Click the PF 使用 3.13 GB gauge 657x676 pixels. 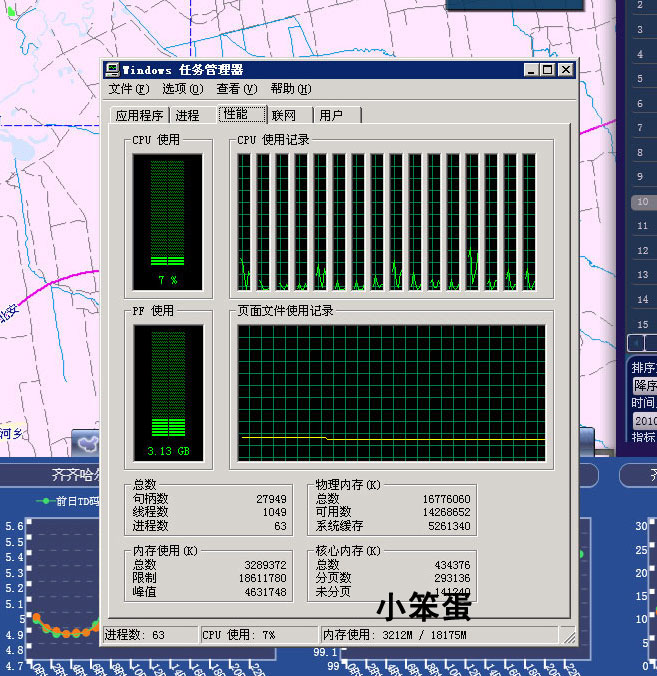tap(168, 393)
